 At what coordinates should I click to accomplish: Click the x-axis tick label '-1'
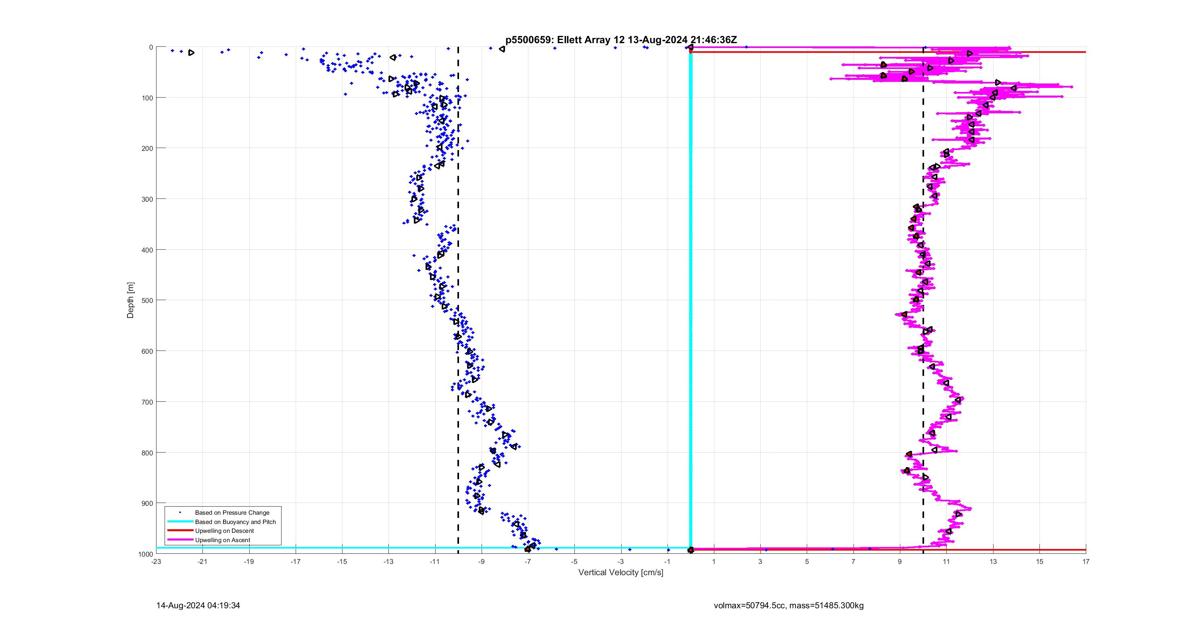(x=668, y=561)
